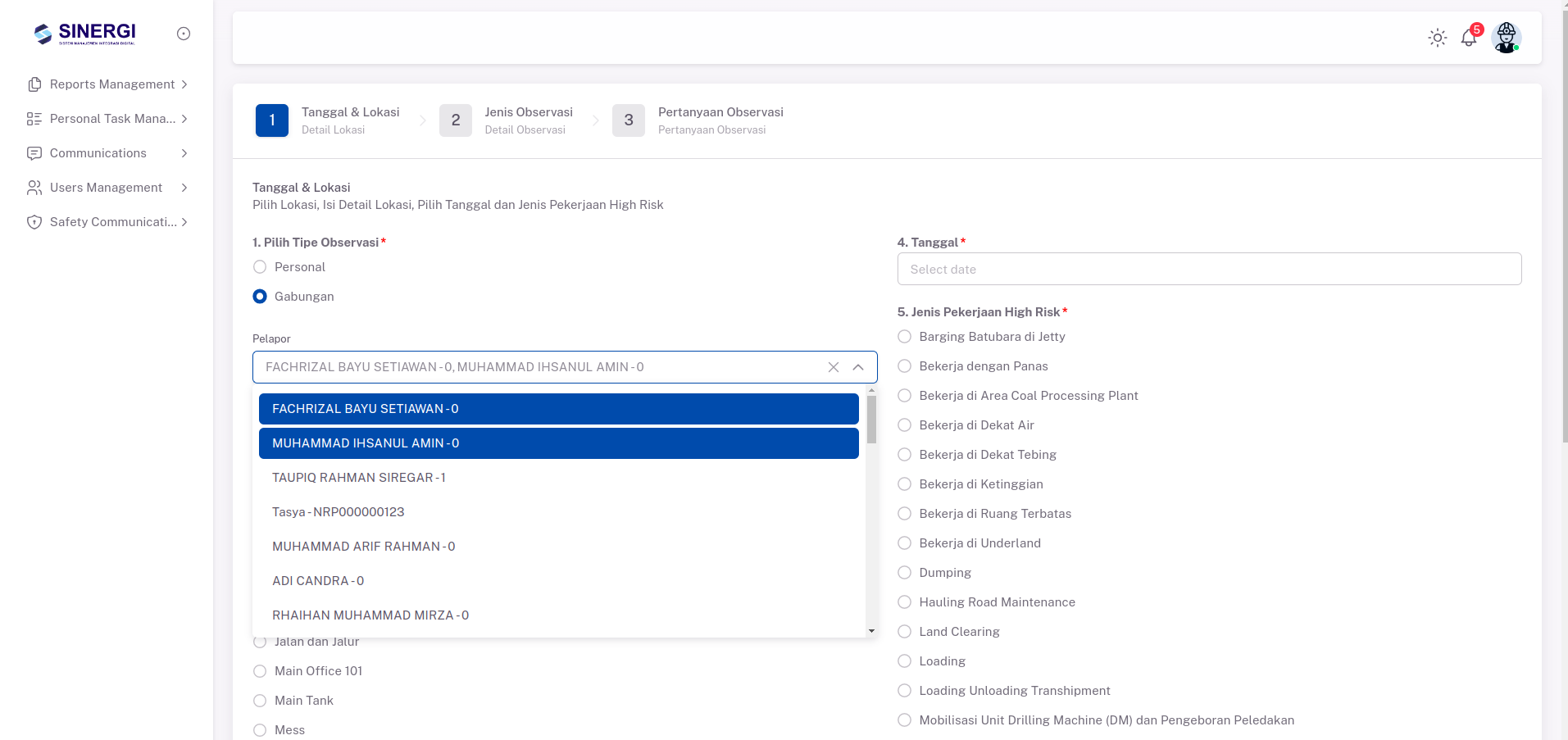The width and height of the screenshot is (1568, 740).
Task: Click the Personal Task Management list icon
Action: click(x=34, y=119)
